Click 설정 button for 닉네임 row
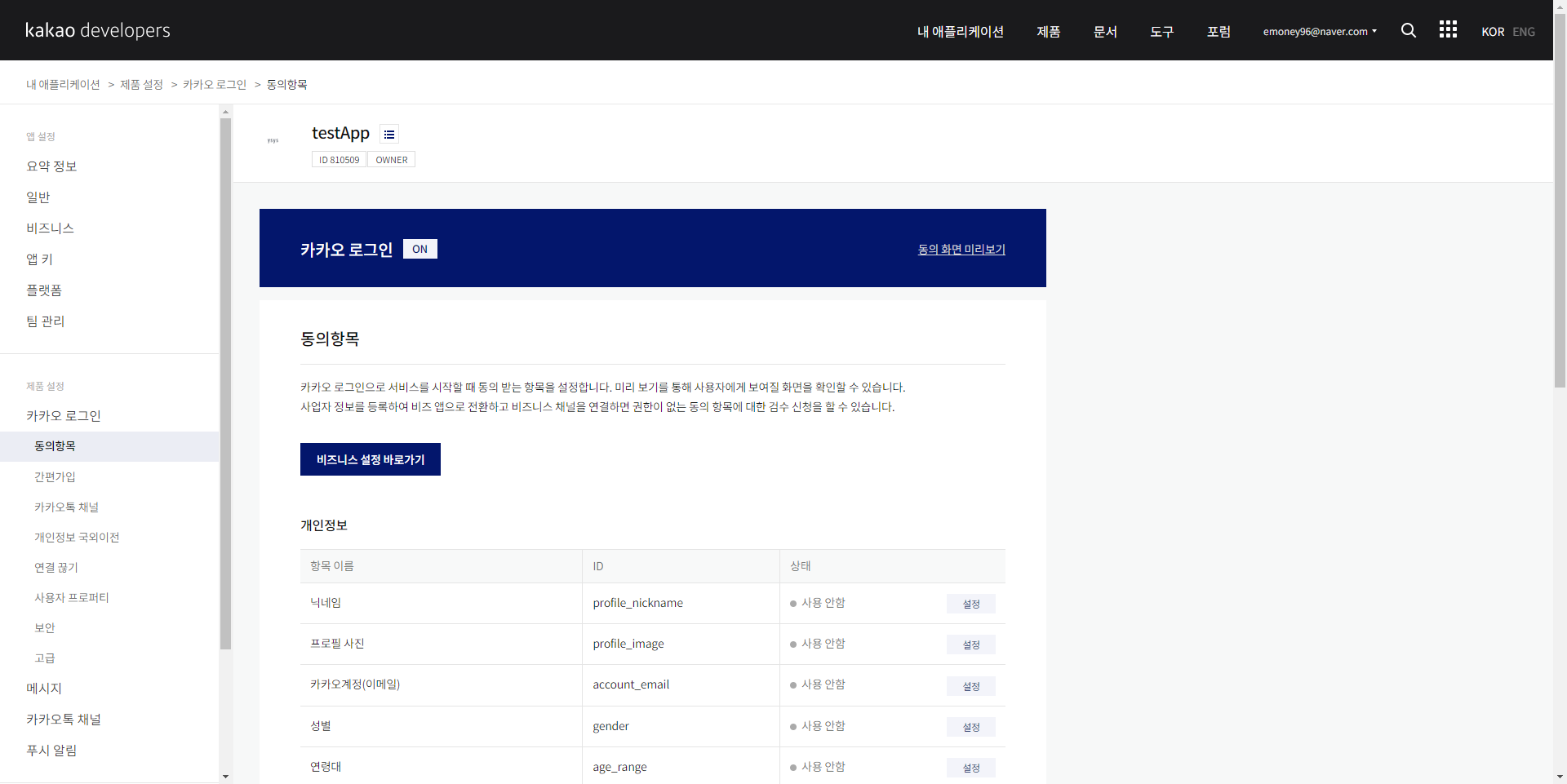 click(971, 604)
